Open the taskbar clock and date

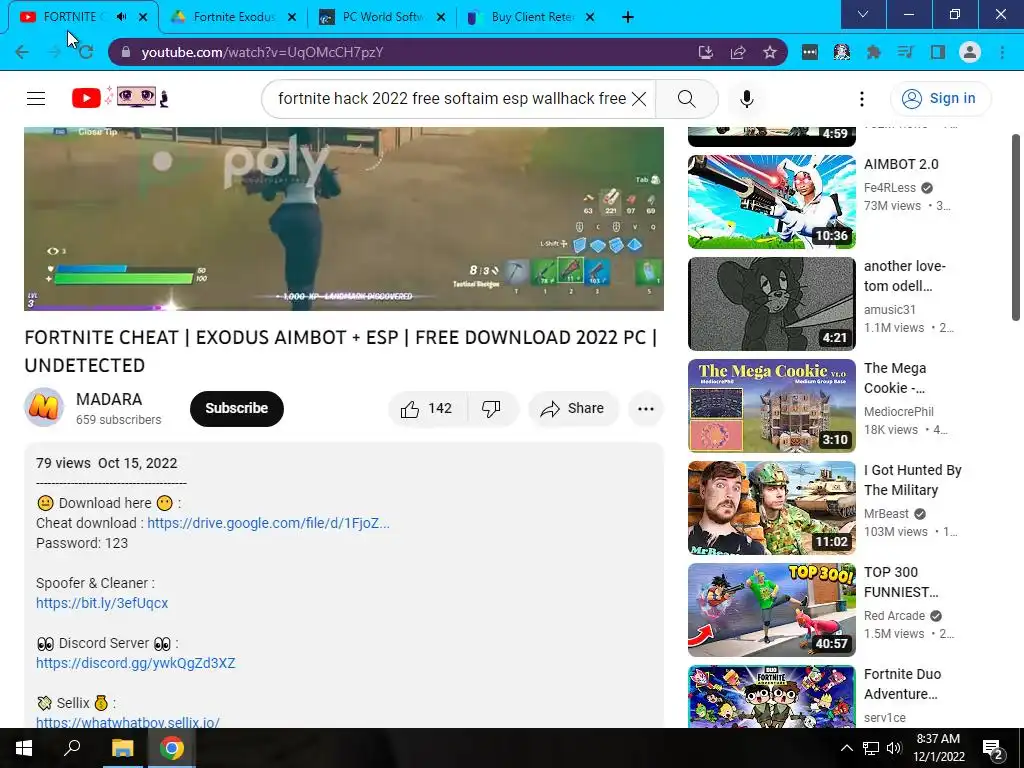(938, 748)
